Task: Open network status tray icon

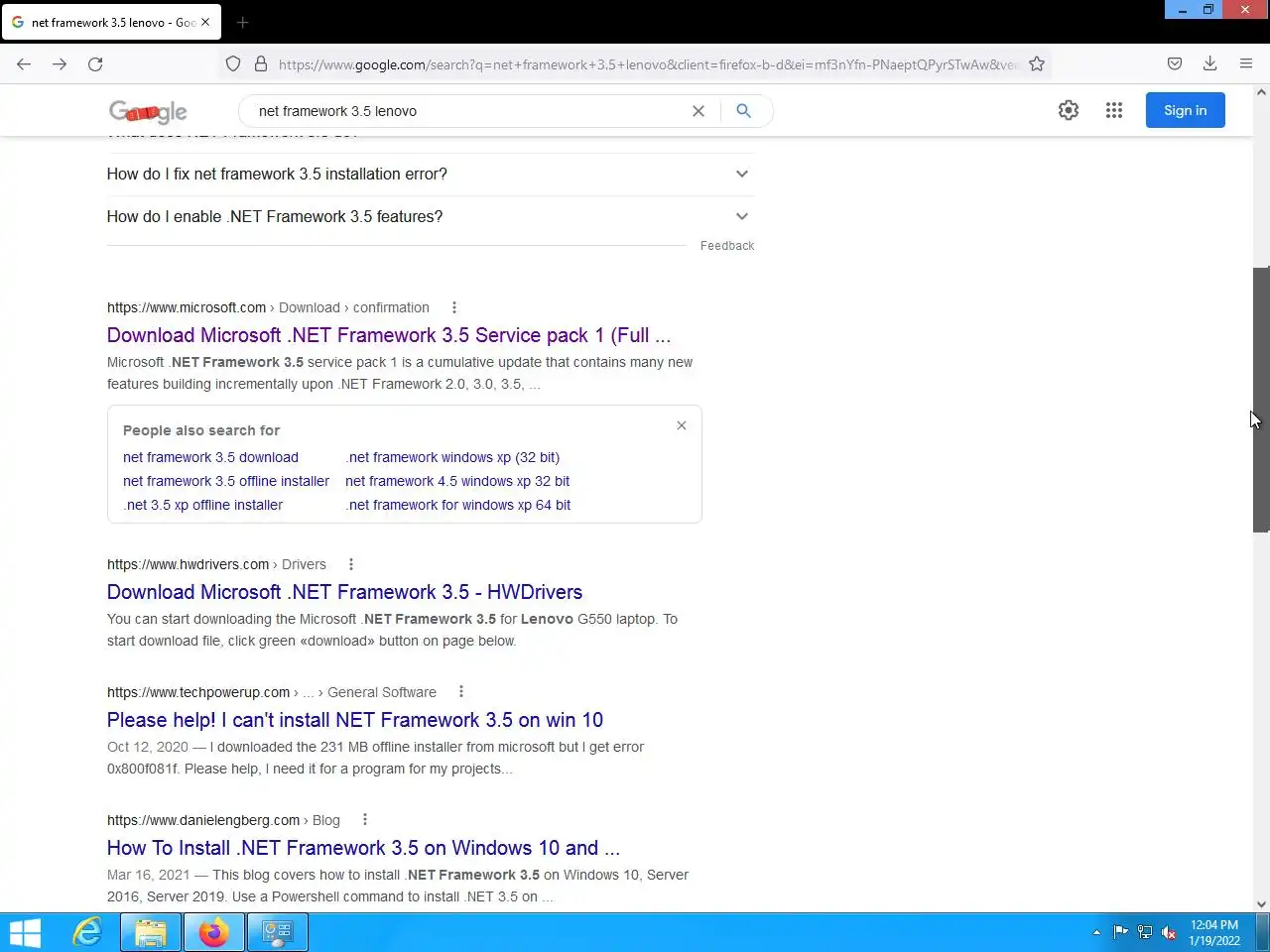Action: (1145, 932)
